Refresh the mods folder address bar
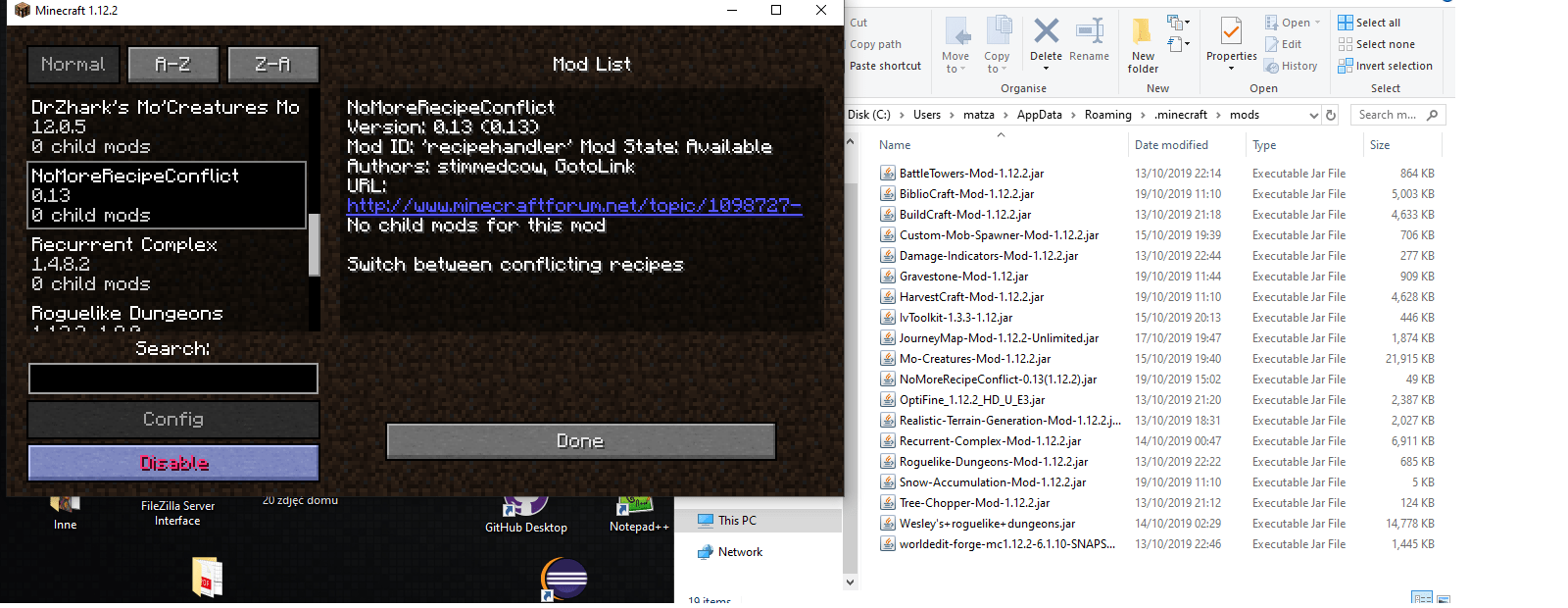Screen dimensions: 1568x608 1331,115
